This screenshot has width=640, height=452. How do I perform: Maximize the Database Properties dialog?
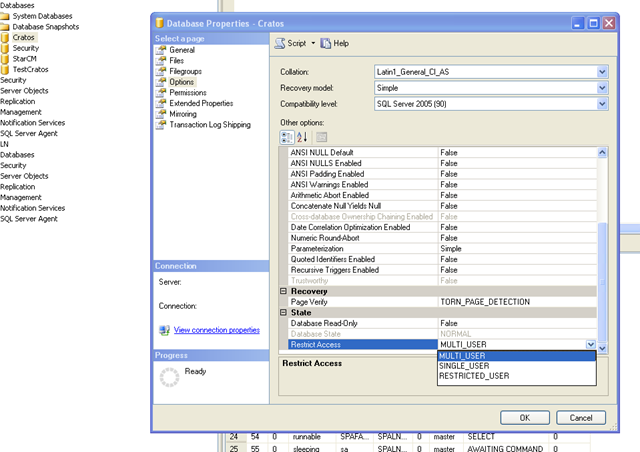(x=593, y=23)
